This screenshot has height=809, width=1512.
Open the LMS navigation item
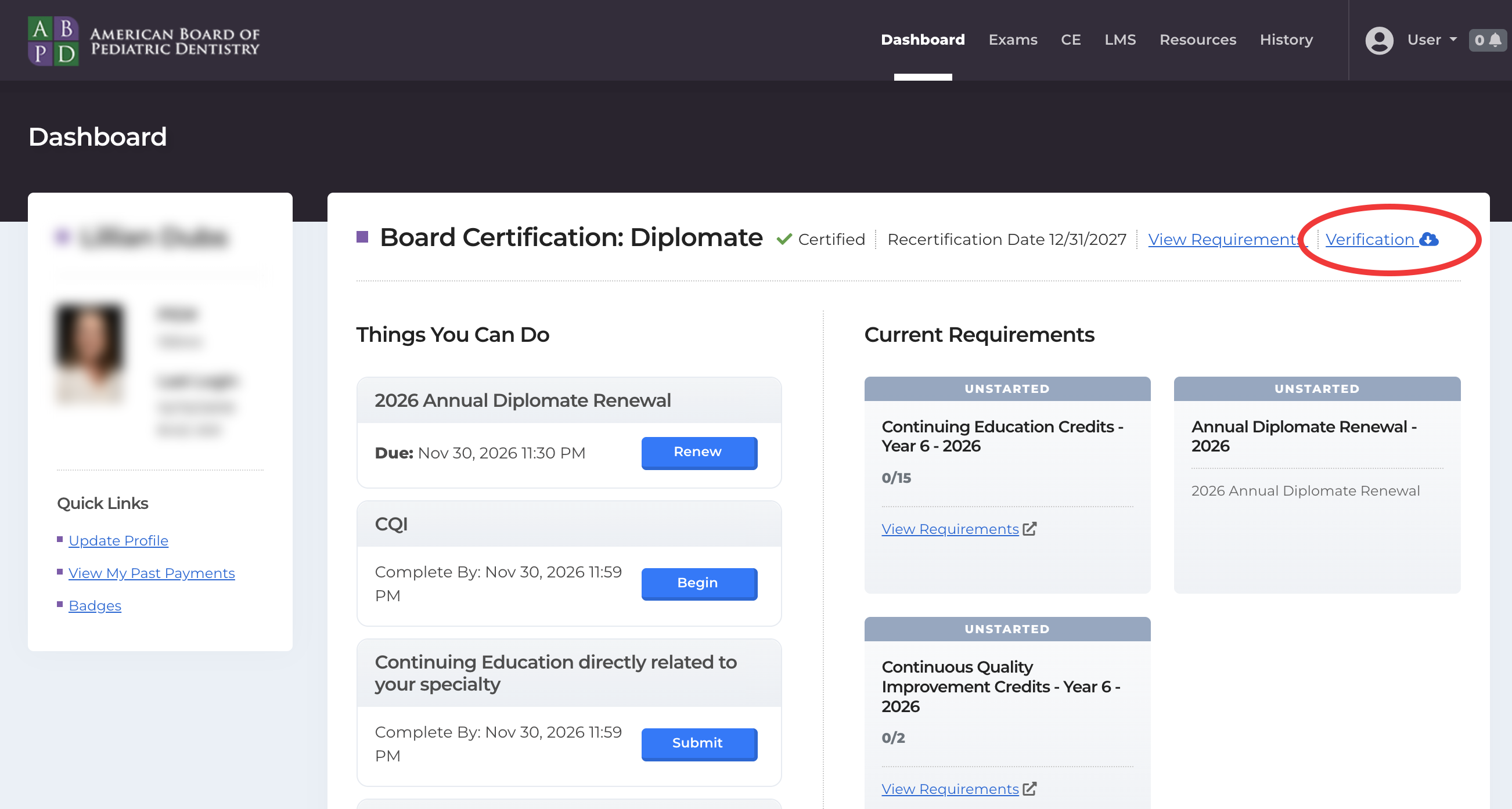(1120, 40)
